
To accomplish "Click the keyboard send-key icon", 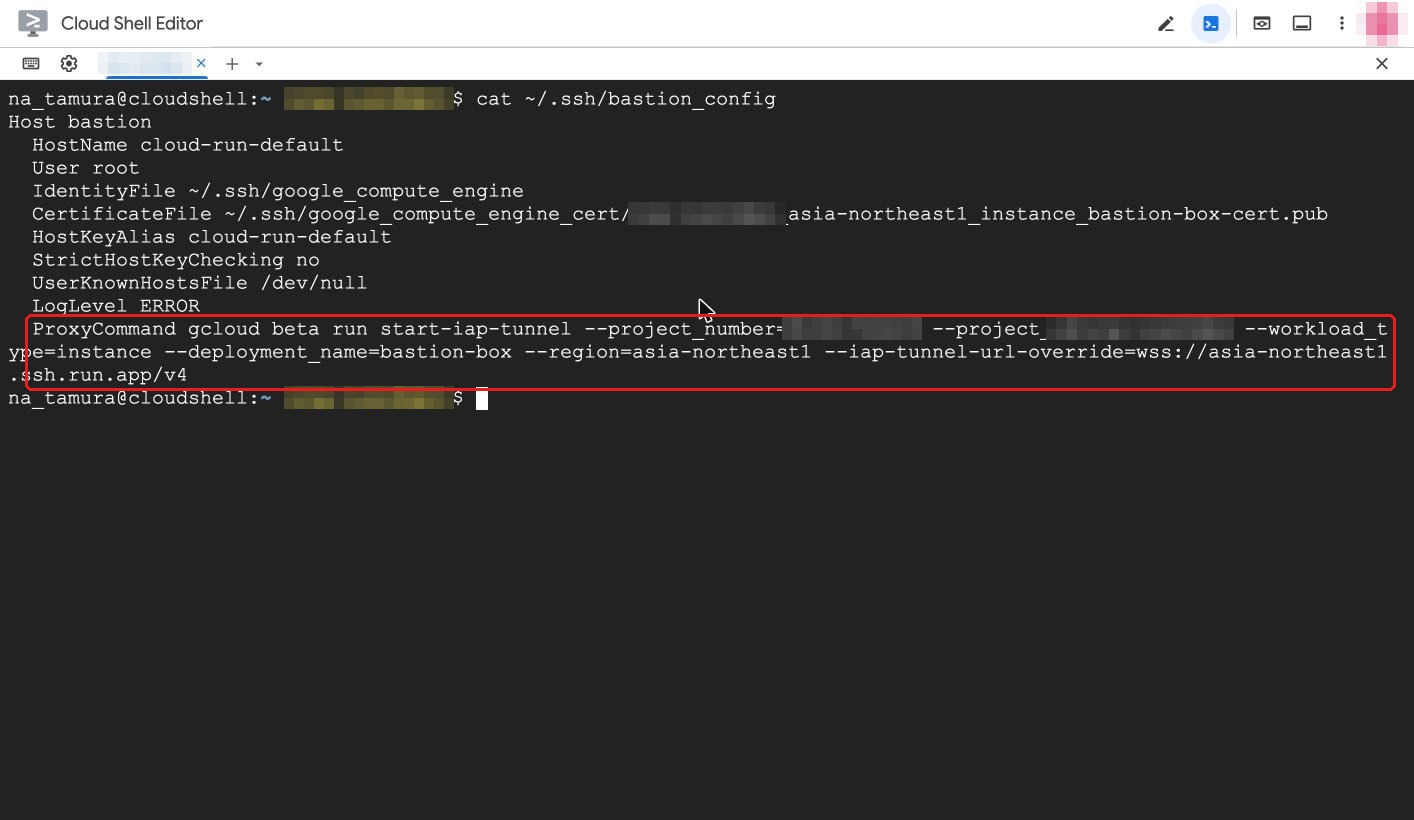I will click(x=31, y=63).
